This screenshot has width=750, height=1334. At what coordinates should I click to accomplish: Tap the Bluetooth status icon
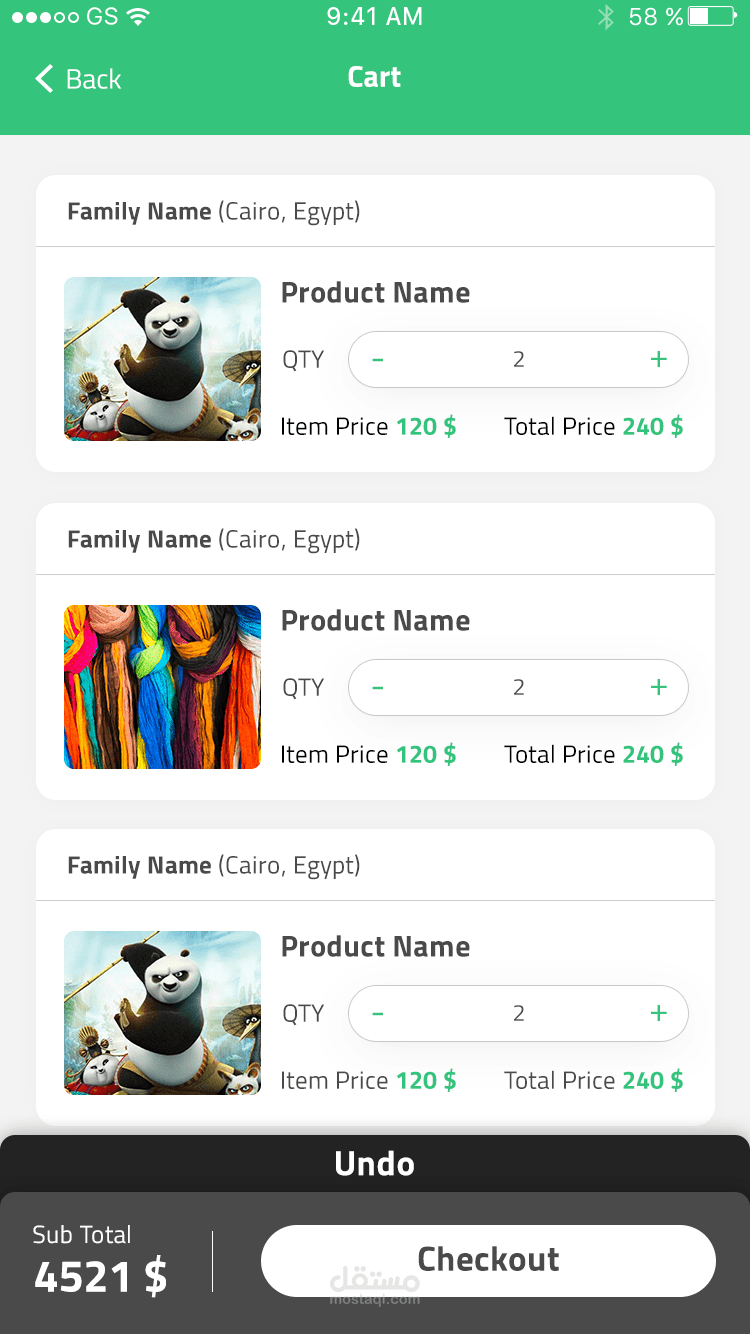point(605,17)
